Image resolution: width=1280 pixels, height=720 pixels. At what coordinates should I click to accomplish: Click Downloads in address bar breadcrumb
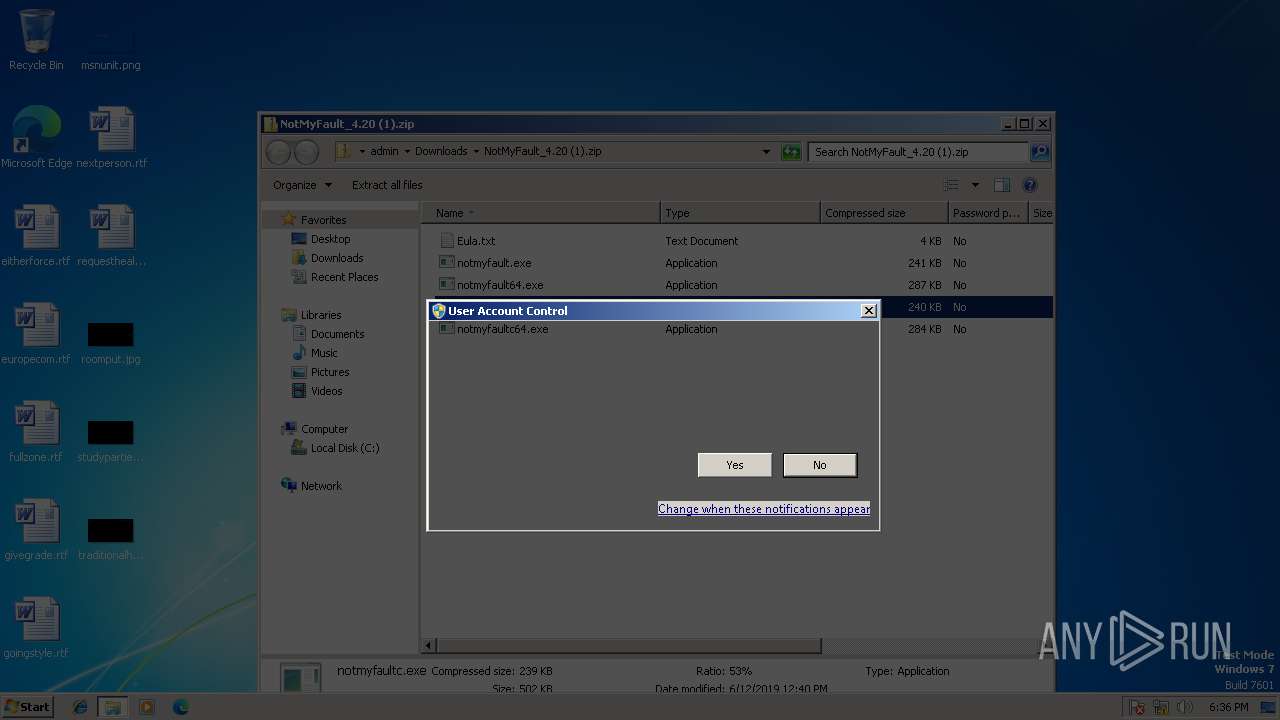(x=441, y=152)
